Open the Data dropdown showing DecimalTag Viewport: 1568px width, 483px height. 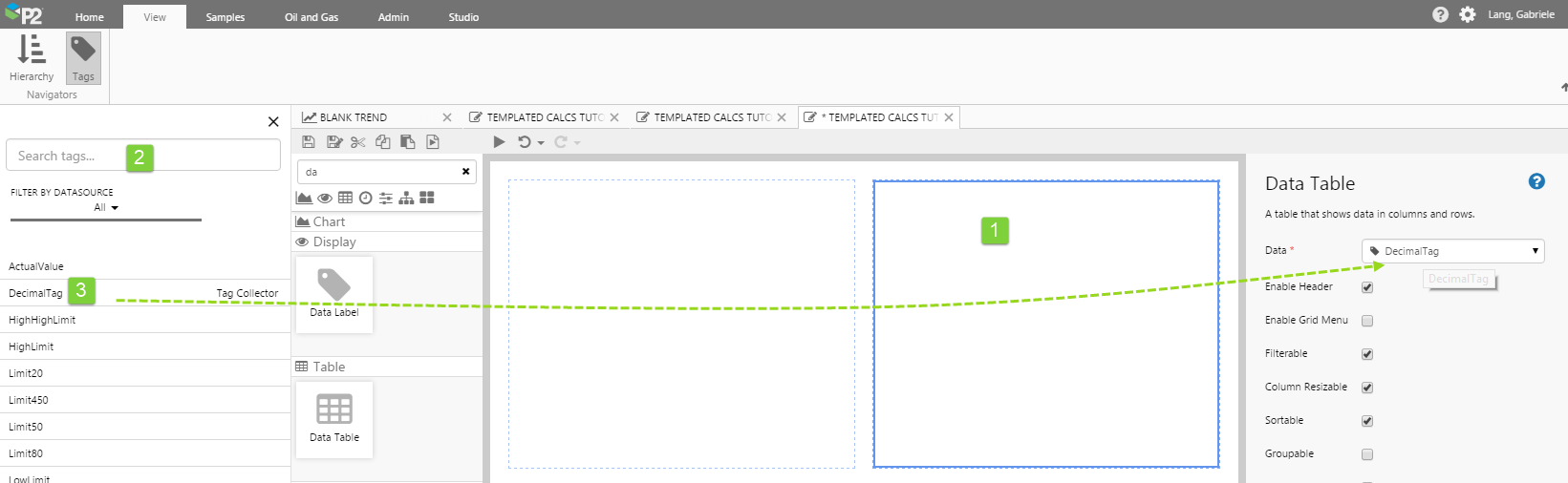pos(1452,251)
